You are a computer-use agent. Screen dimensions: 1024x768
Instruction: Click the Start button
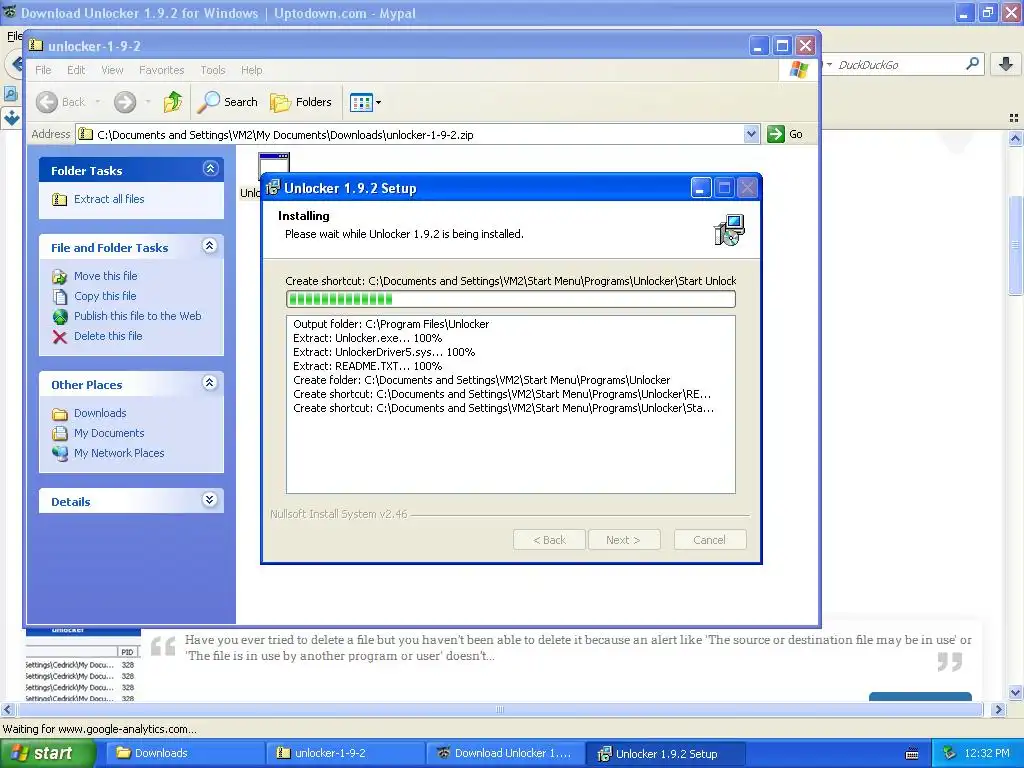point(47,753)
